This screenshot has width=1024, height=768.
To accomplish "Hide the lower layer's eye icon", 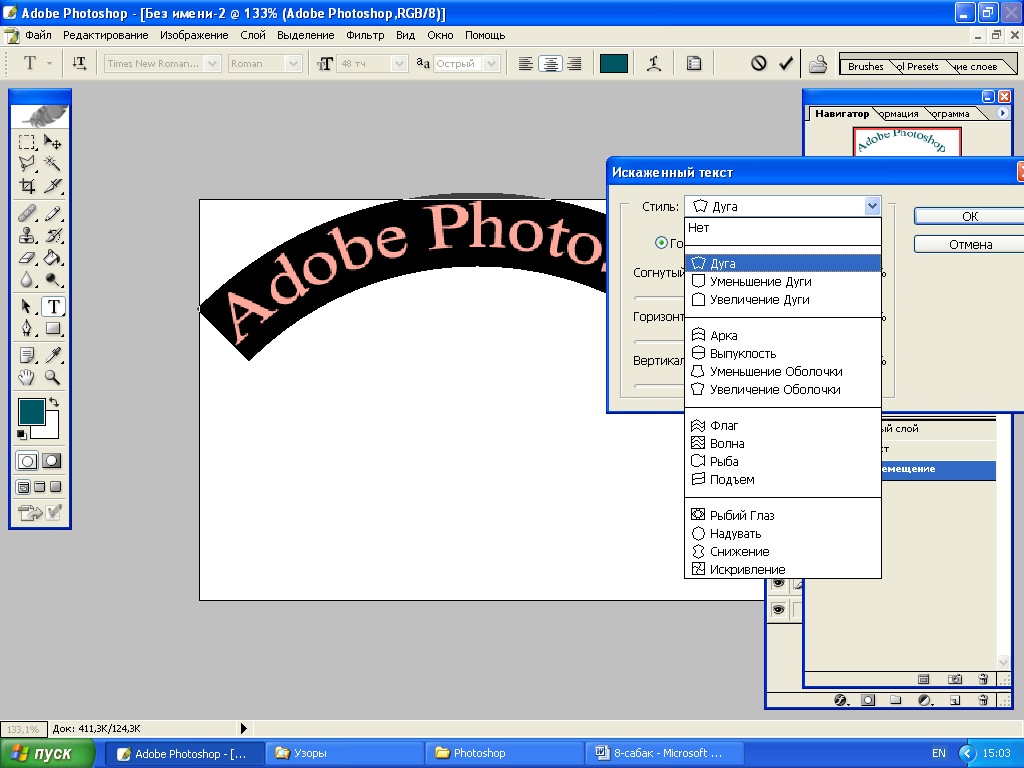I will coord(778,609).
